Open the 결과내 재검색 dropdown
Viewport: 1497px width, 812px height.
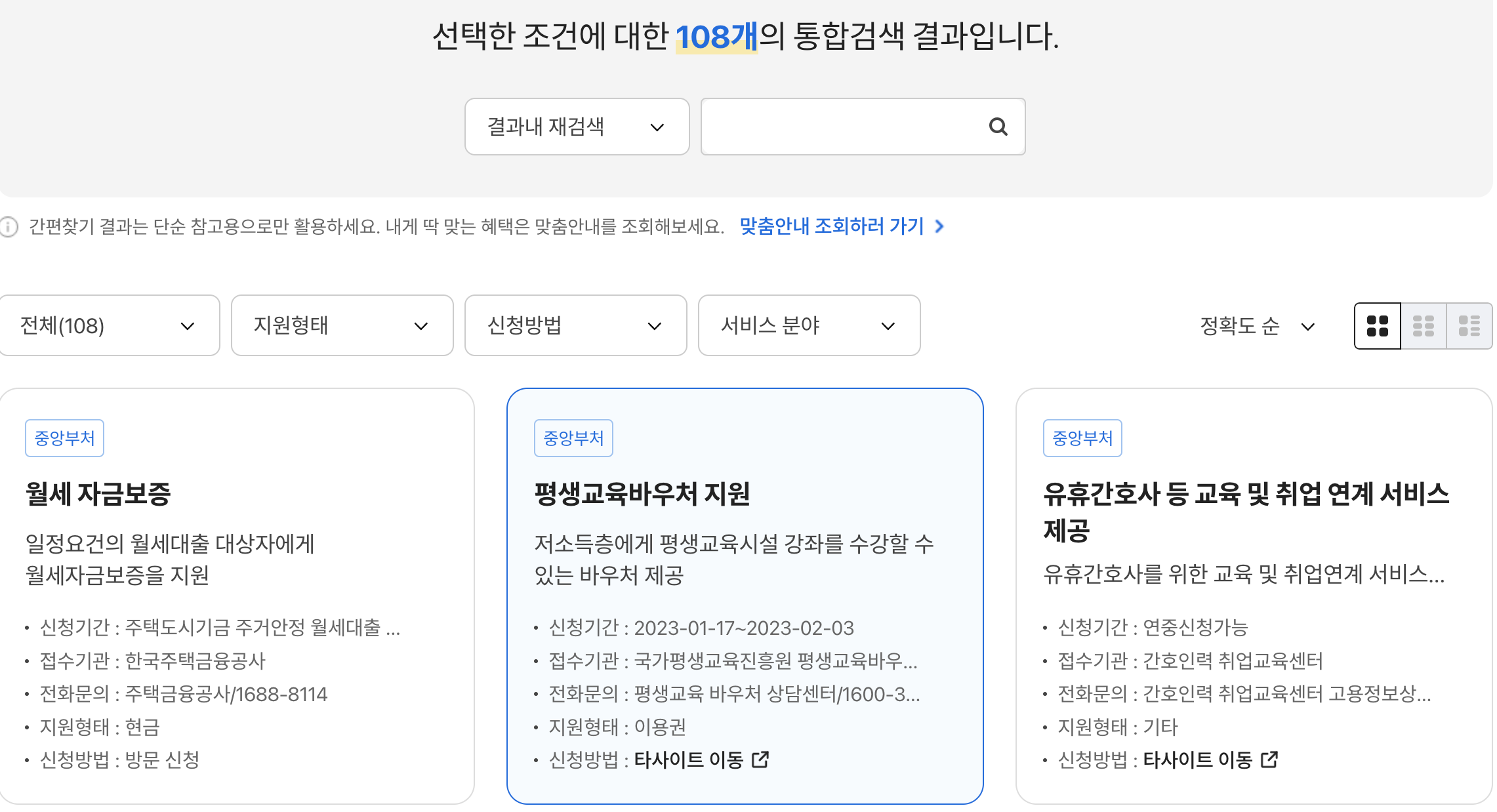(576, 127)
